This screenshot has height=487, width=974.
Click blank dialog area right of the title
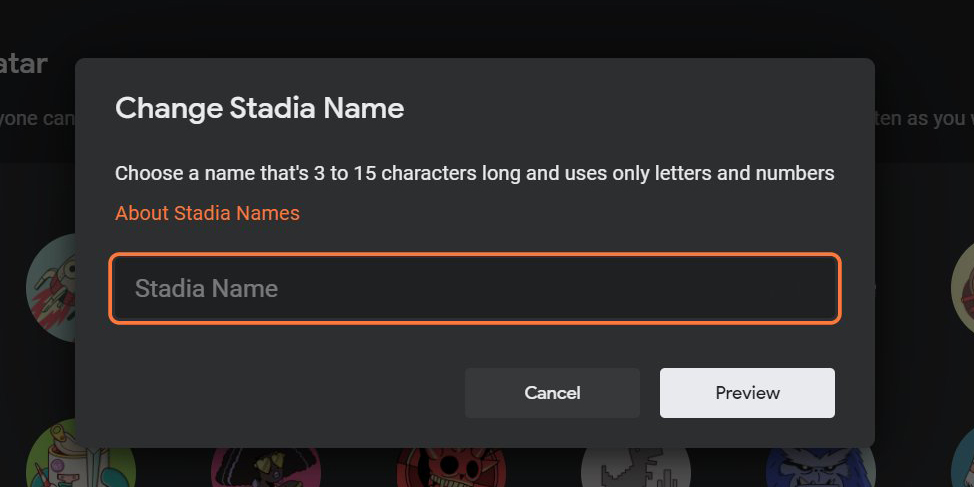(640, 108)
